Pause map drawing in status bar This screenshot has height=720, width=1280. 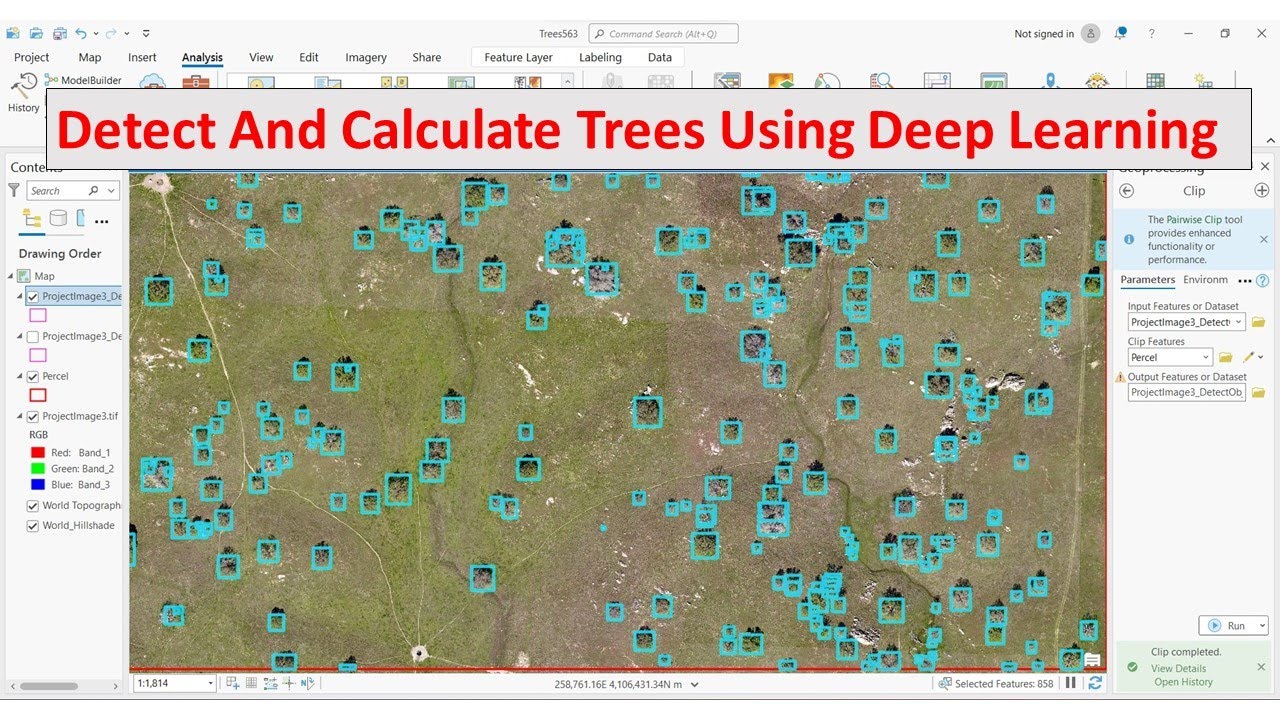pos(1071,683)
